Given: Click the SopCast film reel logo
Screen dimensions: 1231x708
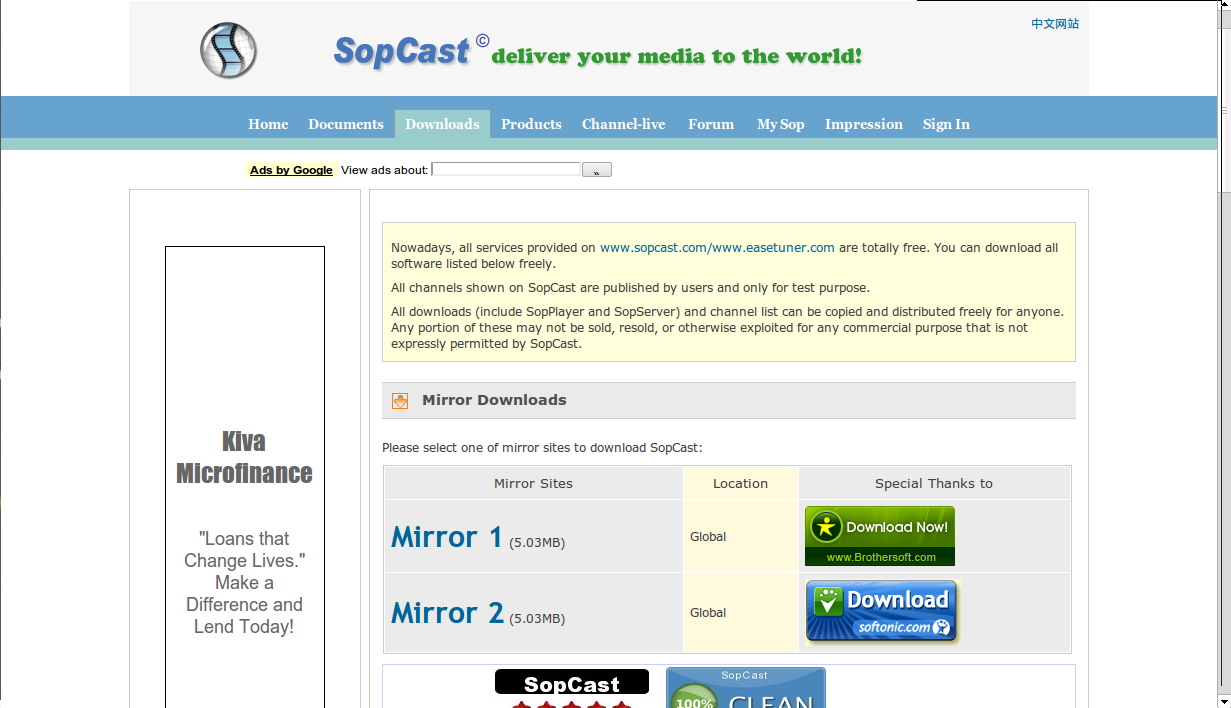Looking at the screenshot, I should click(228, 51).
